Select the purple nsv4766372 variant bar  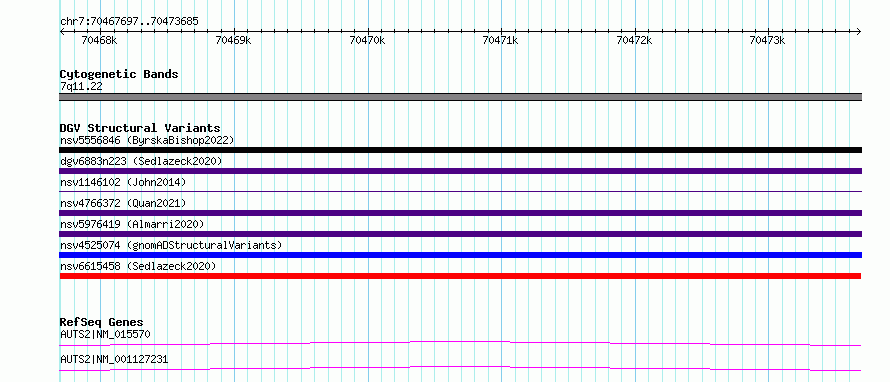pyautogui.click(x=460, y=213)
